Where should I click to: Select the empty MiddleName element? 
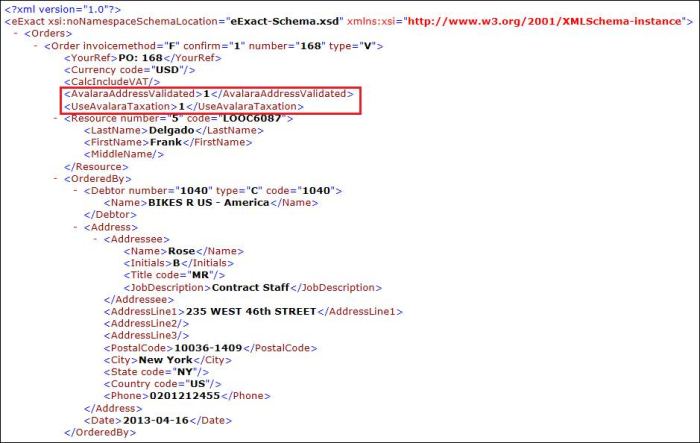[124, 154]
